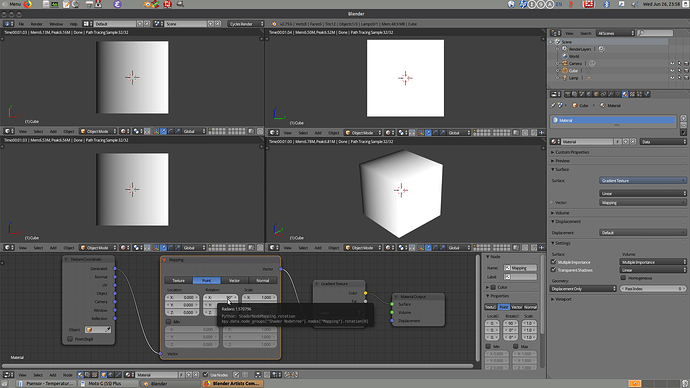
Task: Expand the Custom Properties panel
Action: click(x=572, y=152)
